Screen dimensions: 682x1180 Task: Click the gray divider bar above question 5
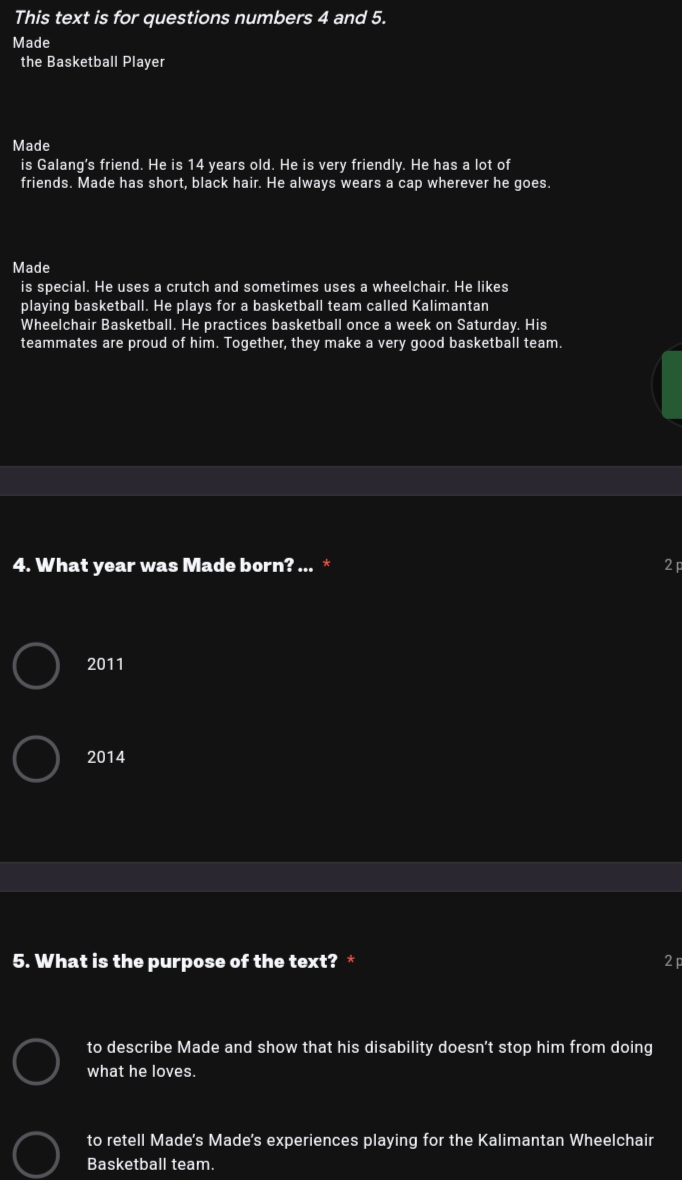[341, 877]
